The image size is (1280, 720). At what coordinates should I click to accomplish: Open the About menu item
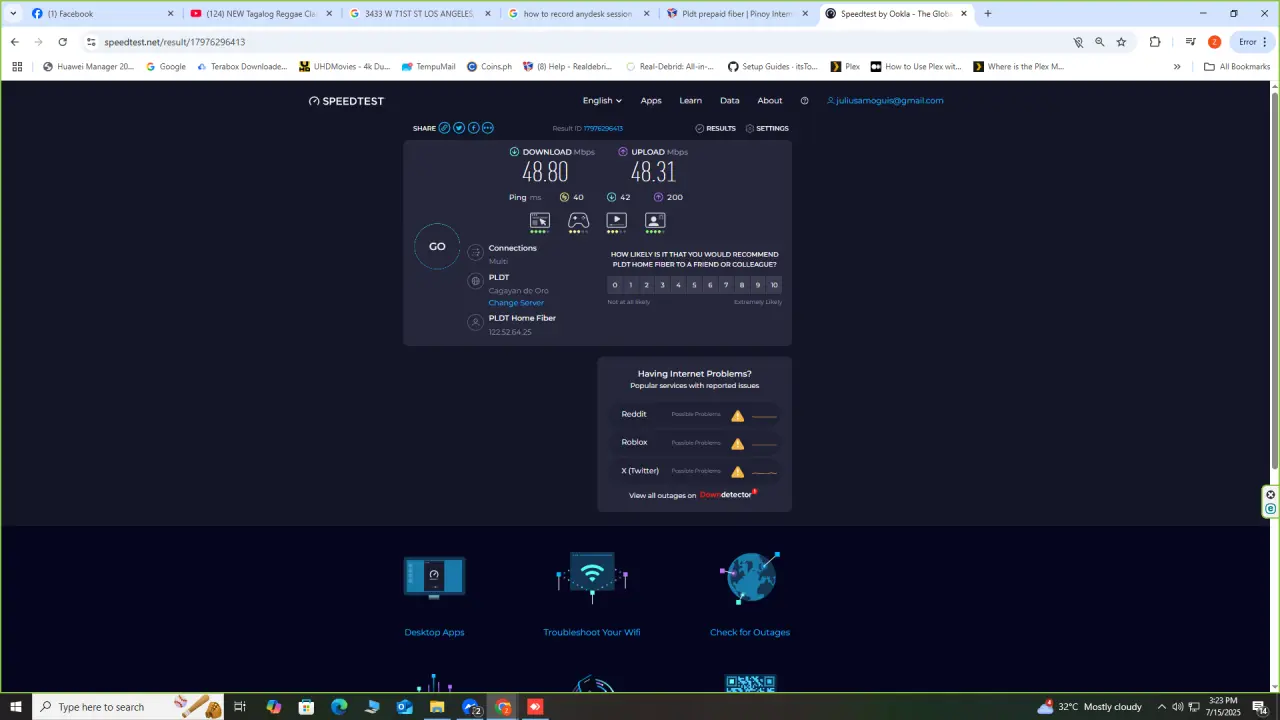point(770,100)
